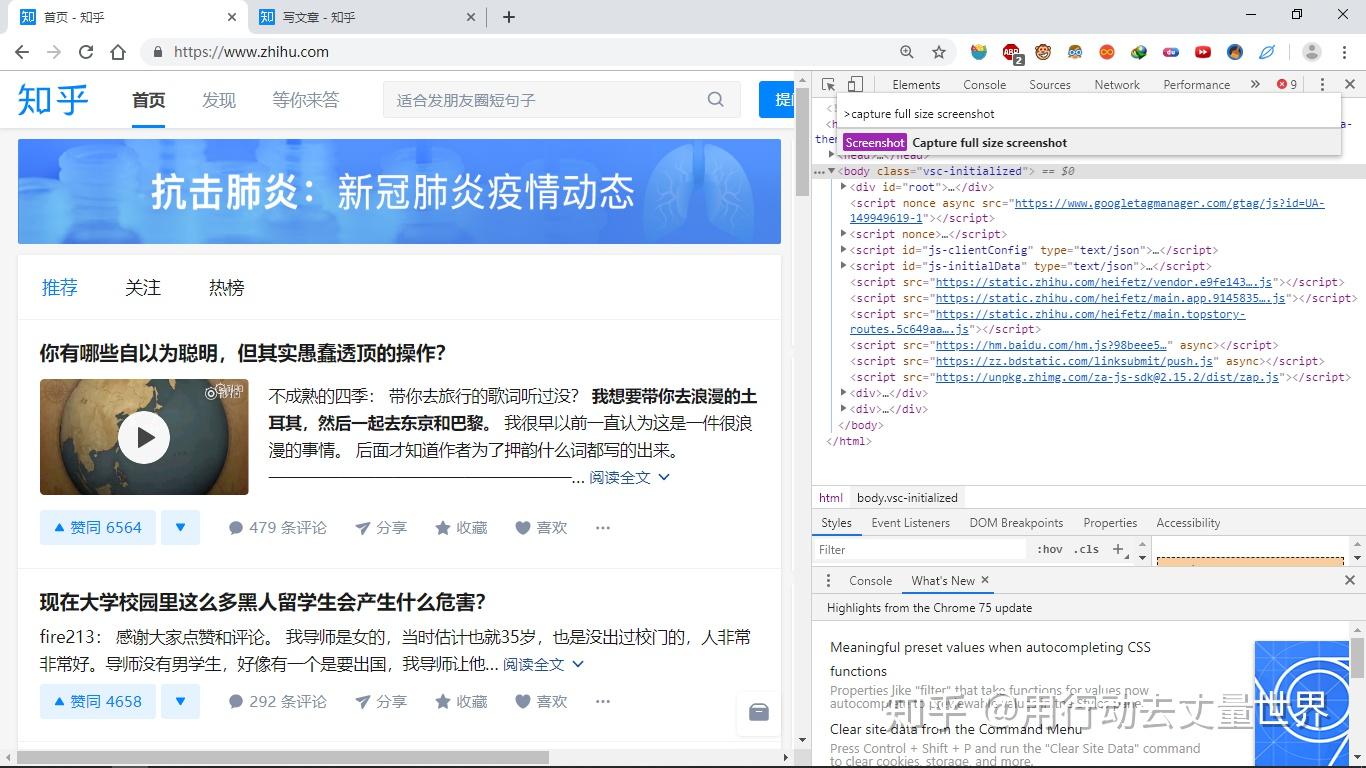The width and height of the screenshot is (1366, 768).
Task: Open DevTools customize menu dots
Action: click(1322, 84)
